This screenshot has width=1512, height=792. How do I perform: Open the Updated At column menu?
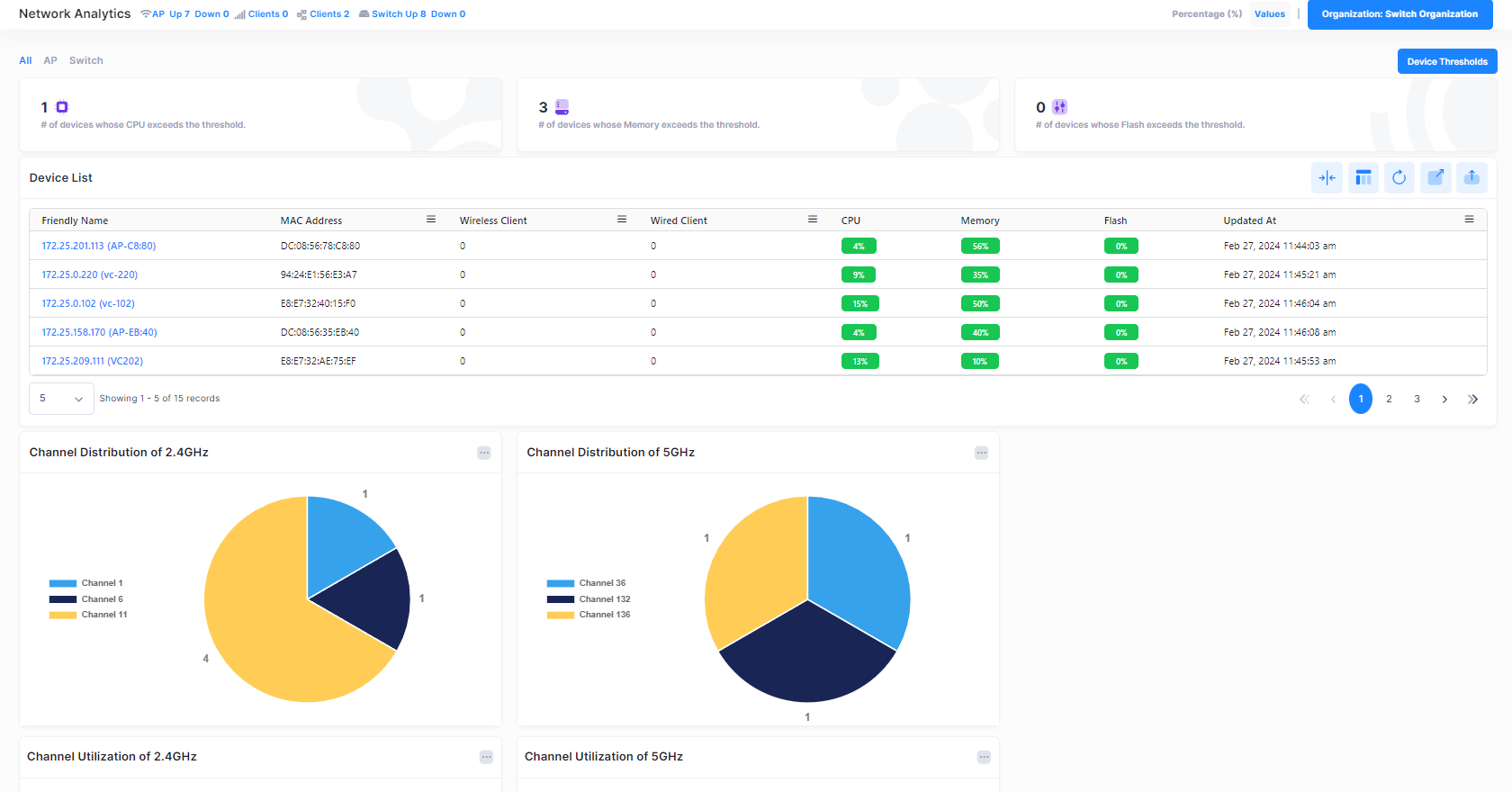[x=1469, y=220]
